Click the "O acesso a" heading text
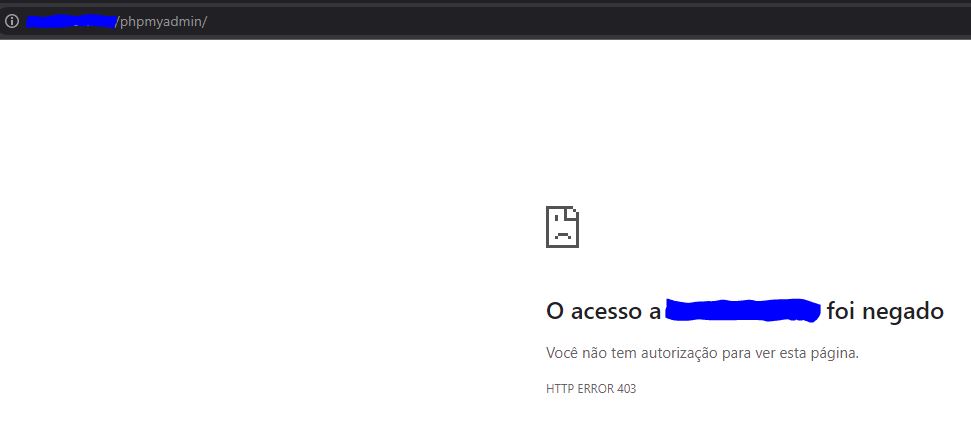 [x=604, y=311]
